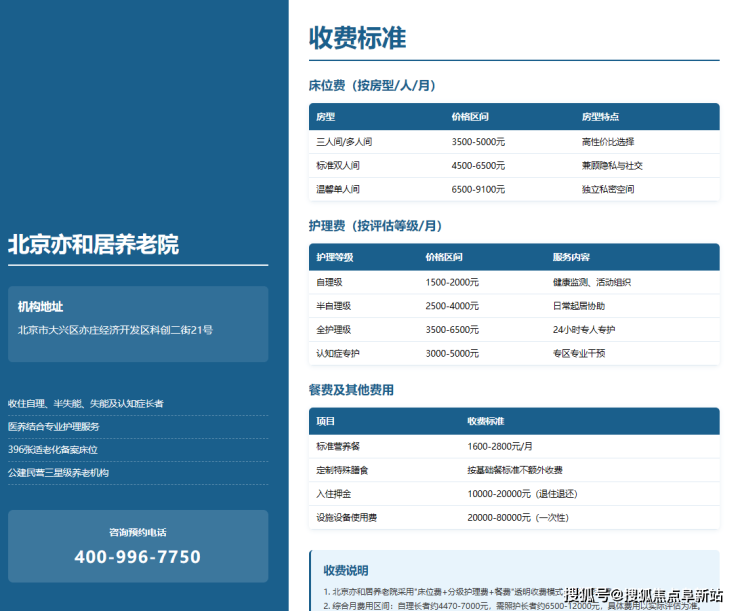Select the 床位费（按房型/人/月）section title
This screenshot has height=611, width=740.
point(372,85)
